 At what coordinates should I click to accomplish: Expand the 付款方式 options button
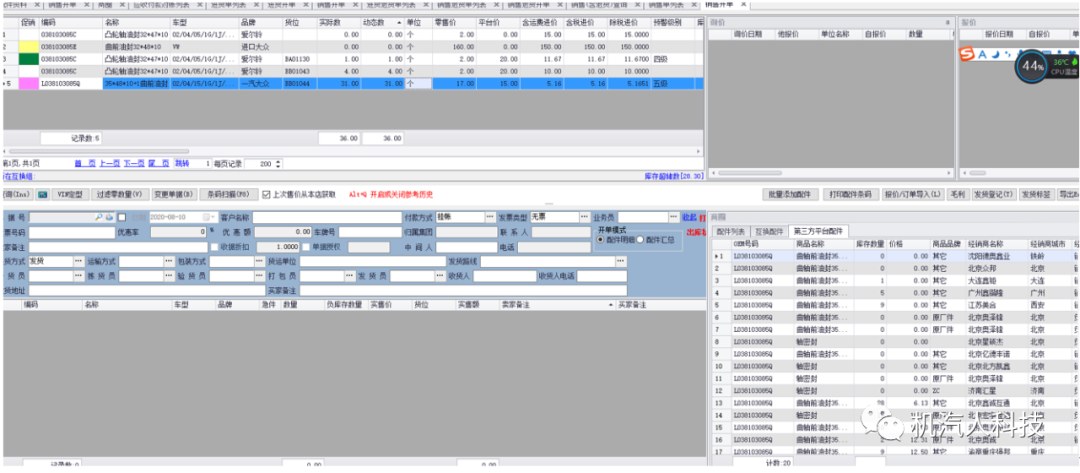pos(490,217)
